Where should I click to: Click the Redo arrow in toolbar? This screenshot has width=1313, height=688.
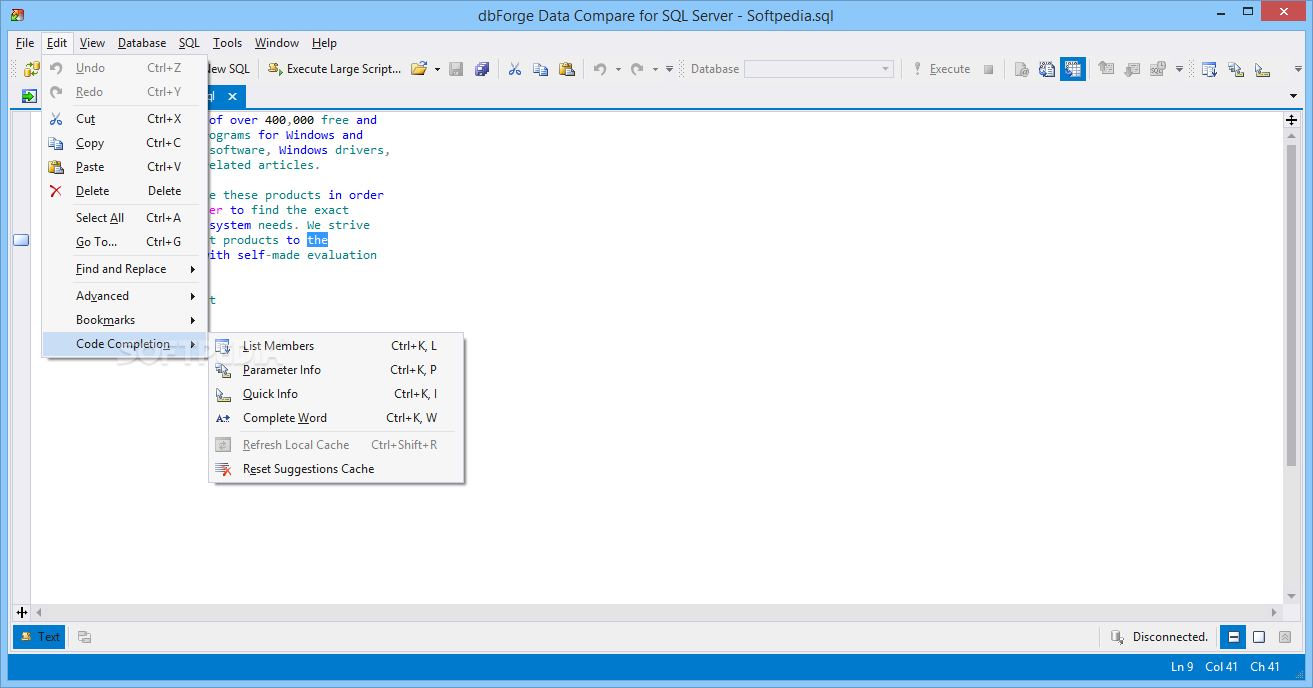pyautogui.click(x=637, y=69)
